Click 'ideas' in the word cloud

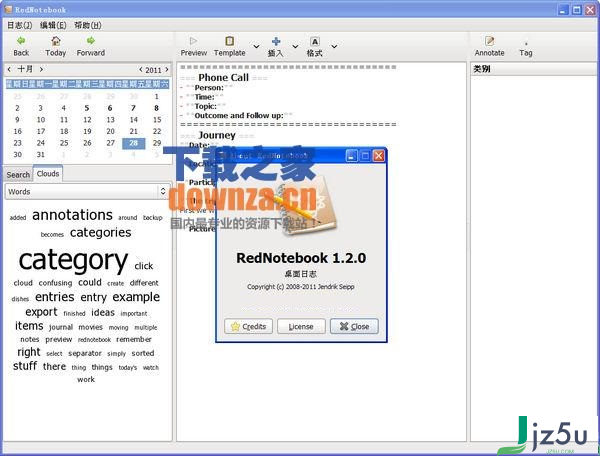103,313
